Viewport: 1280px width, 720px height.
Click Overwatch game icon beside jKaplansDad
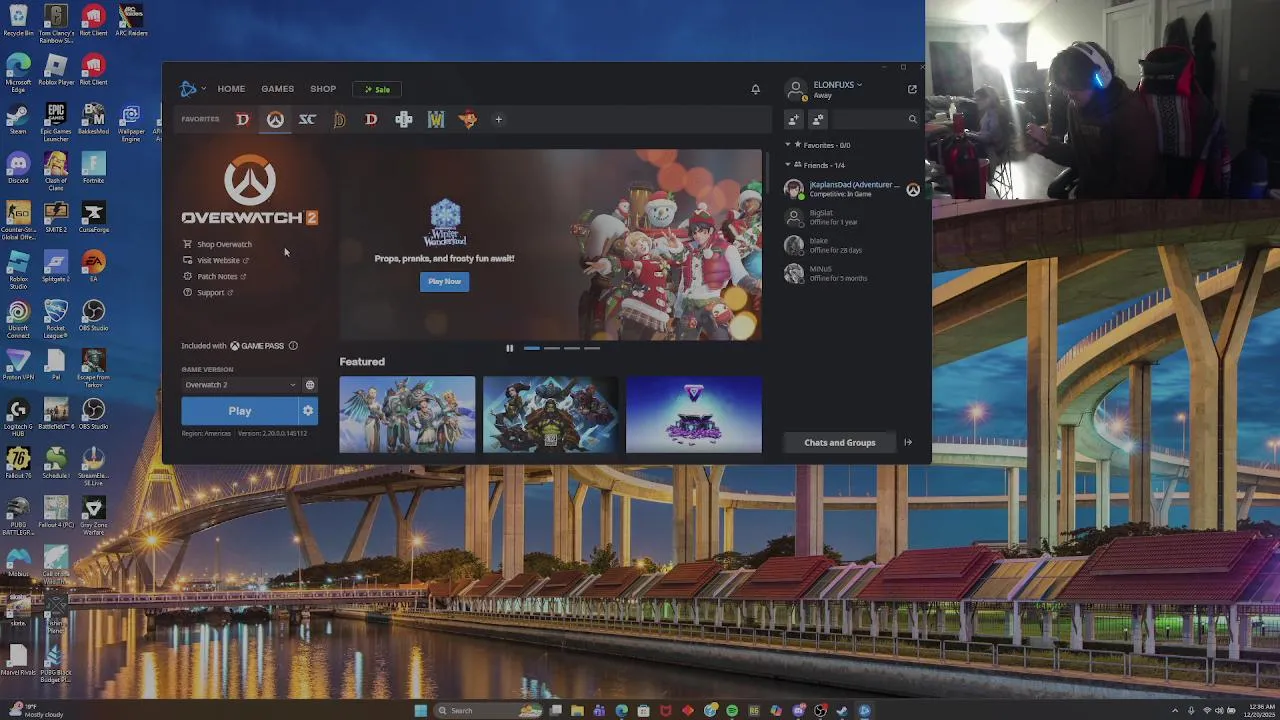tap(913, 189)
